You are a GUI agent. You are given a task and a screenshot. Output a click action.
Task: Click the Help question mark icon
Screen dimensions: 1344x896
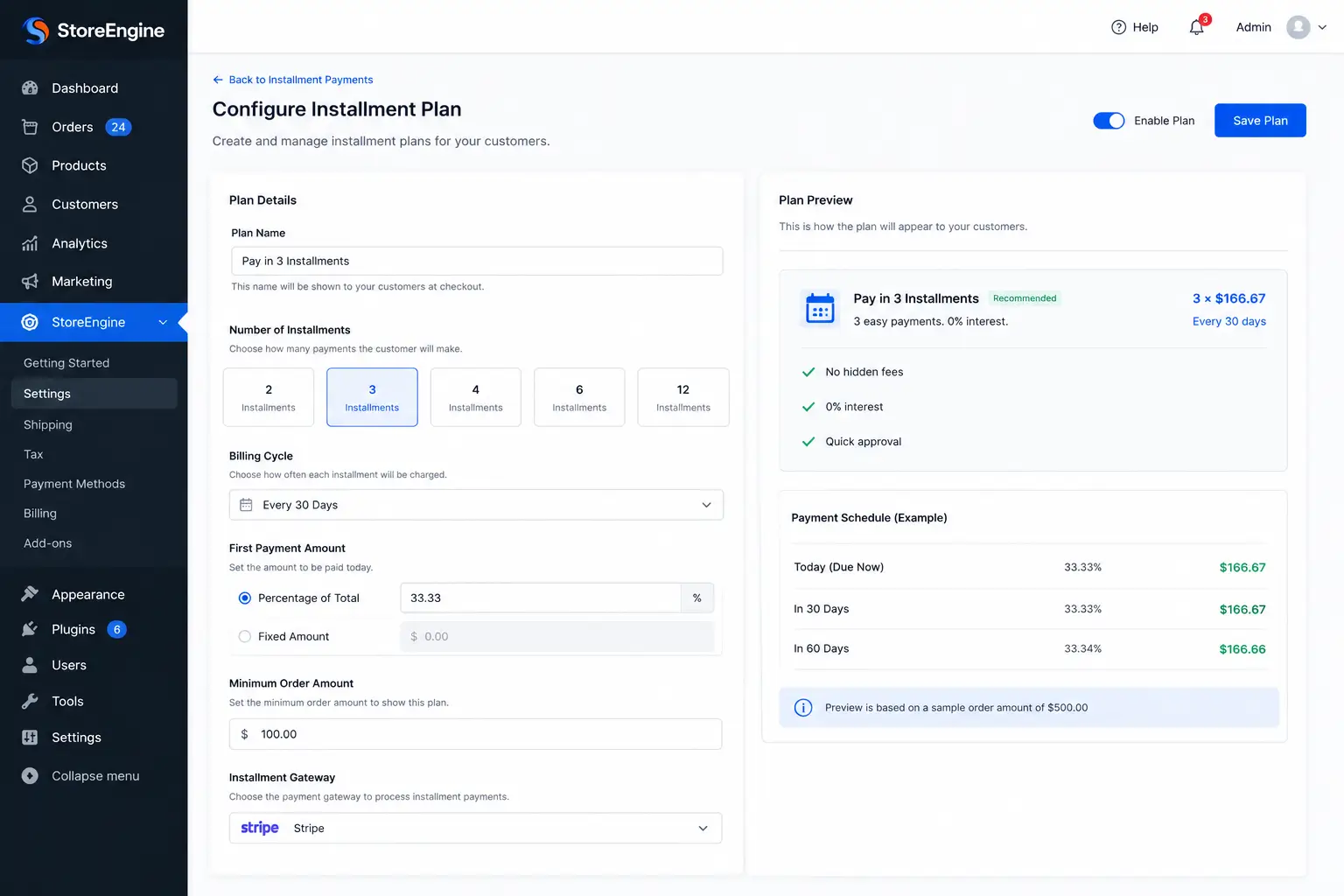tap(1118, 27)
